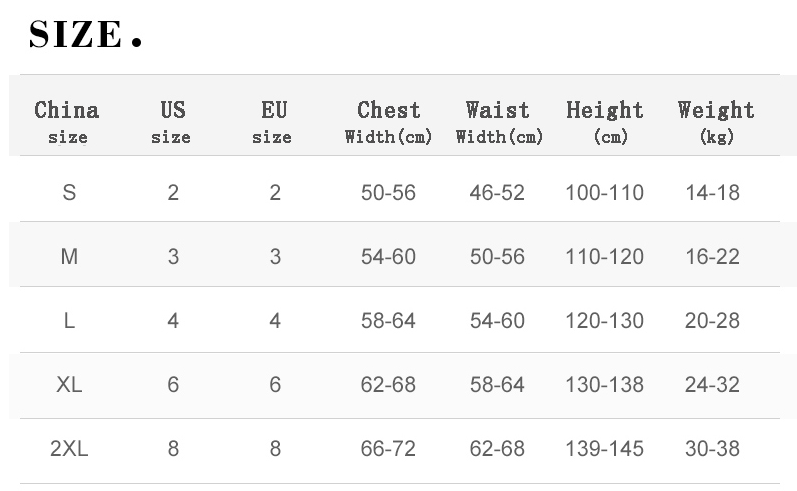The image size is (797, 491).
Task: Click the Height (cm) column header
Action: tap(604, 121)
